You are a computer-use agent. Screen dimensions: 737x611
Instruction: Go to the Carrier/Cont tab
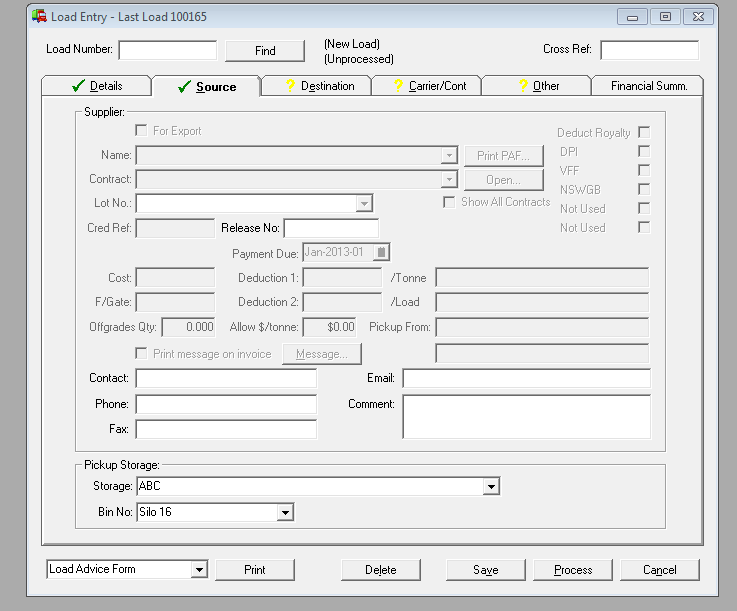click(426, 86)
